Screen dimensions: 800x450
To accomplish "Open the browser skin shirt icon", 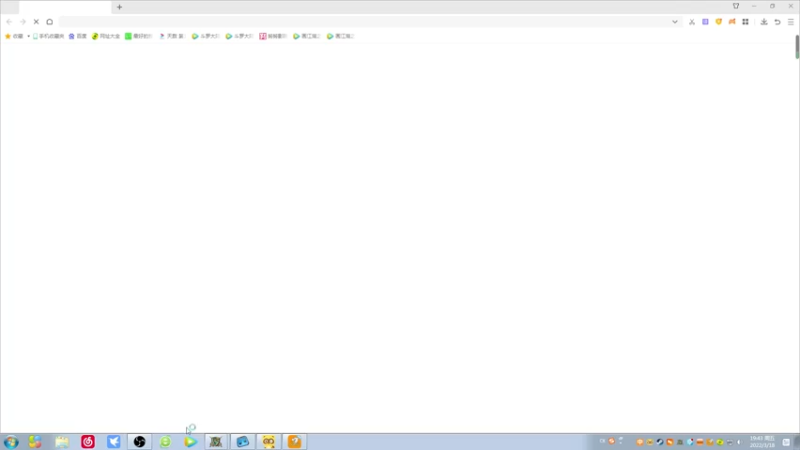I will pyautogui.click(x=736, y=6).
